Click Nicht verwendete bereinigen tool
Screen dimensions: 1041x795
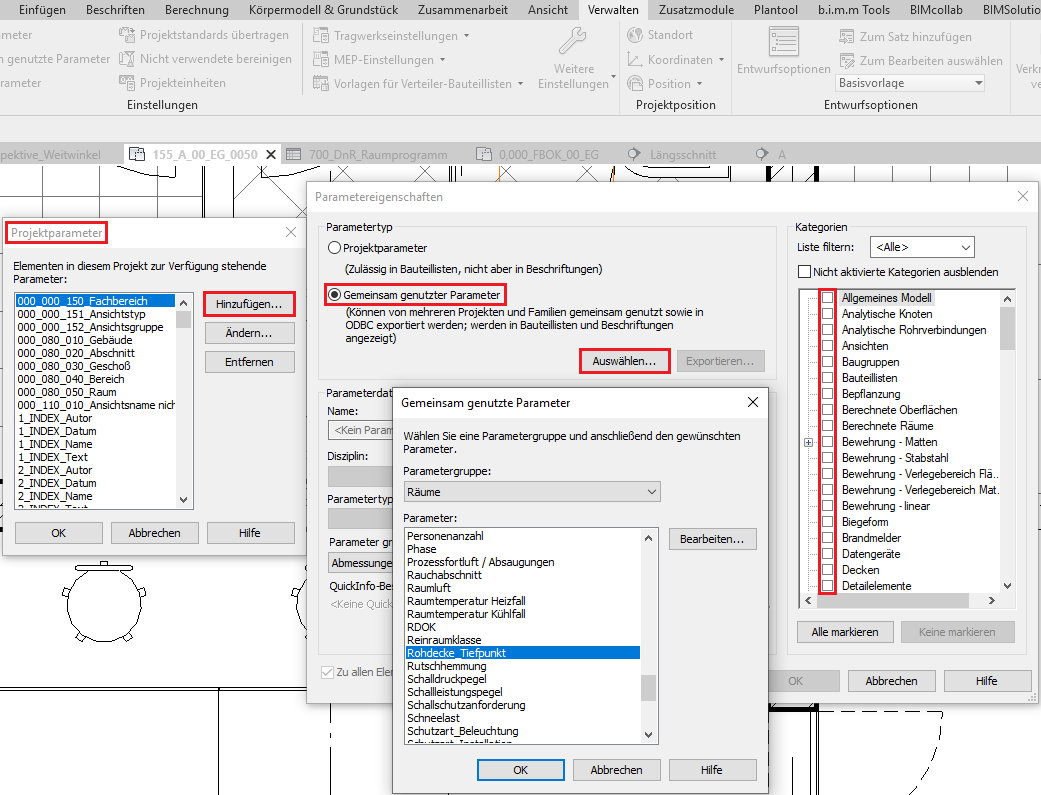126,59
